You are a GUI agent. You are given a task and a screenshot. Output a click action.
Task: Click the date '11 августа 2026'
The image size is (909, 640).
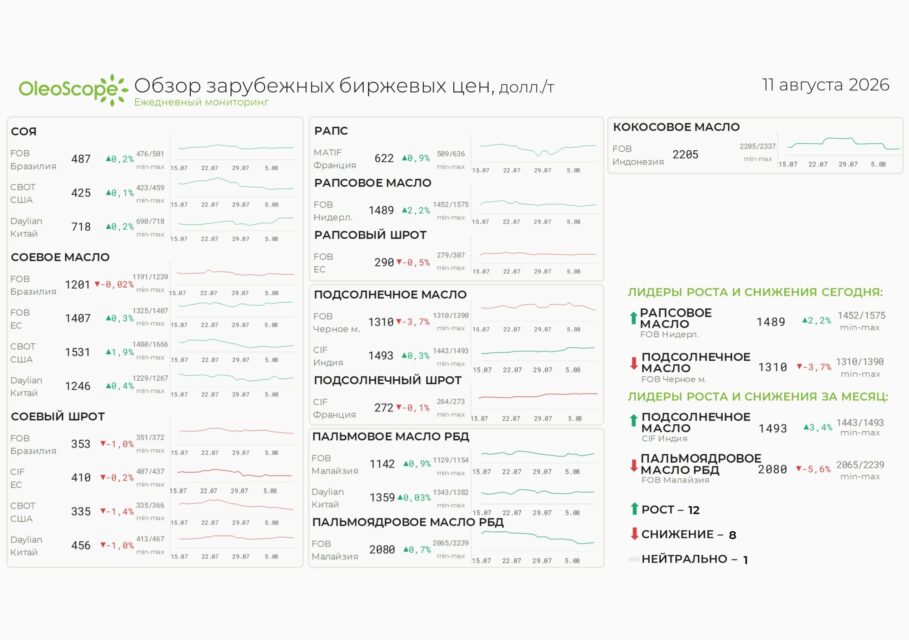[x=826, y=85]
